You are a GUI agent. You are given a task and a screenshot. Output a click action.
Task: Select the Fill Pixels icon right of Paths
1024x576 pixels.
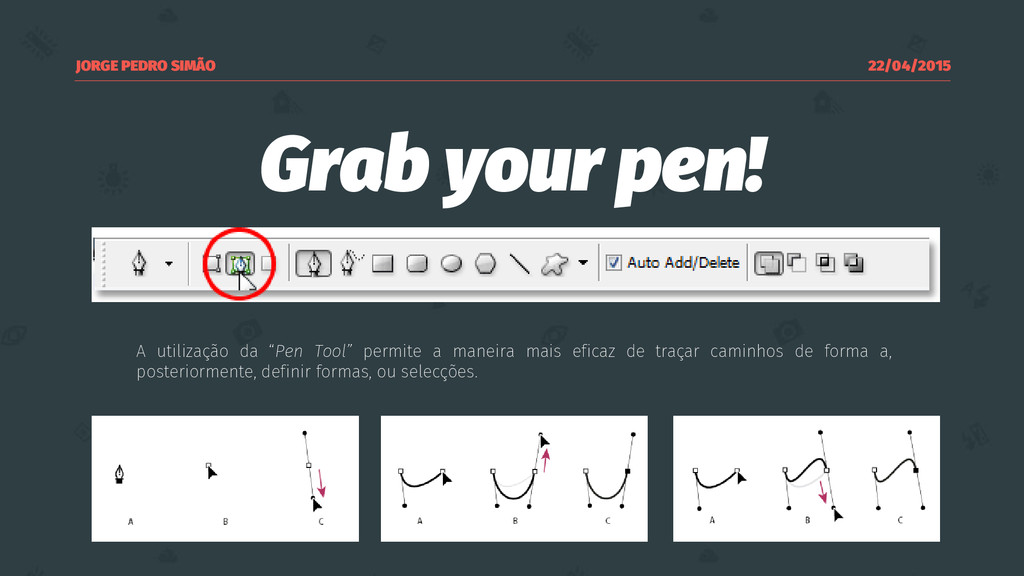tap(268, 264)
